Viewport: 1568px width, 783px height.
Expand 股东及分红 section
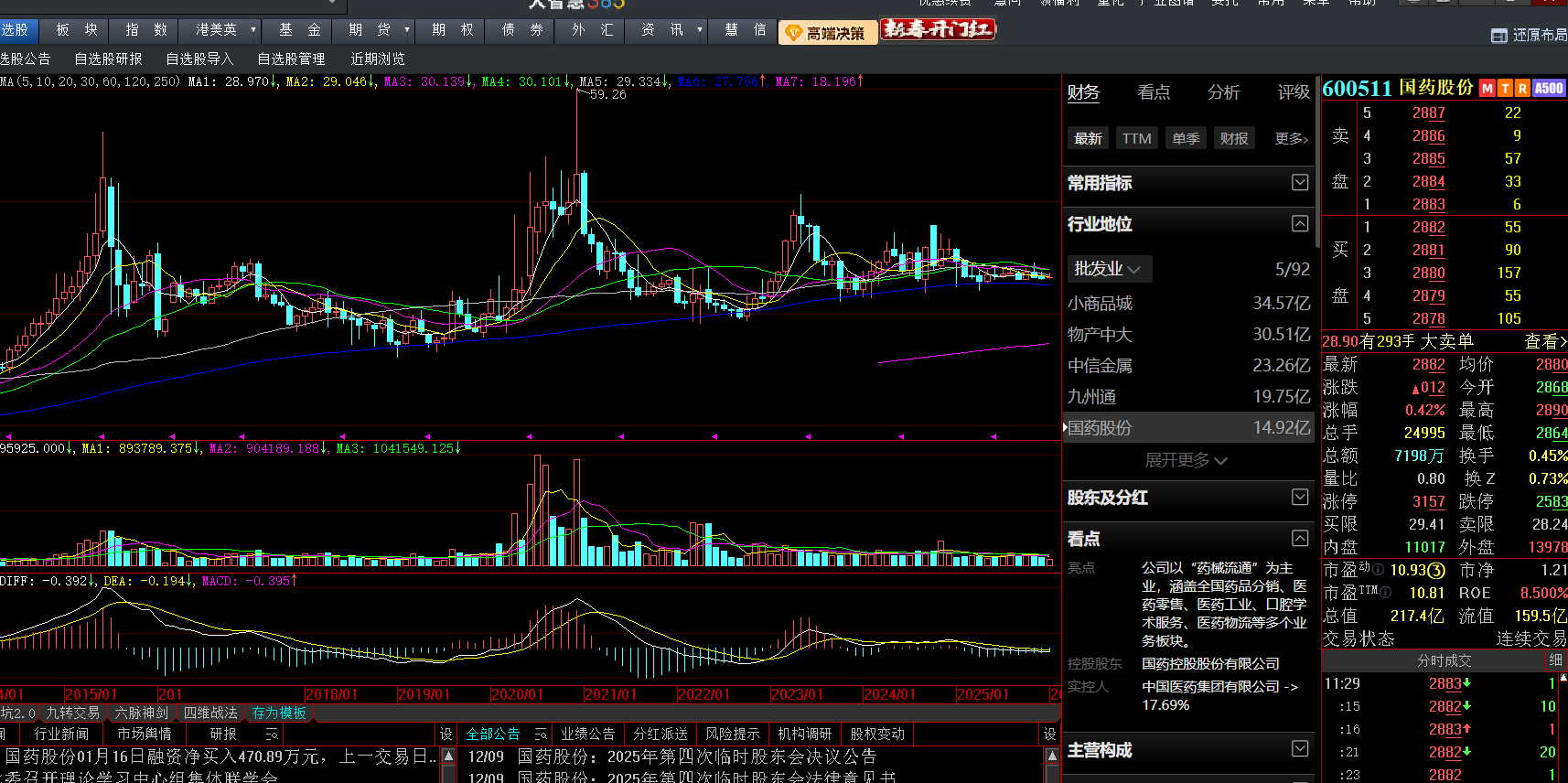[1300, 497]
